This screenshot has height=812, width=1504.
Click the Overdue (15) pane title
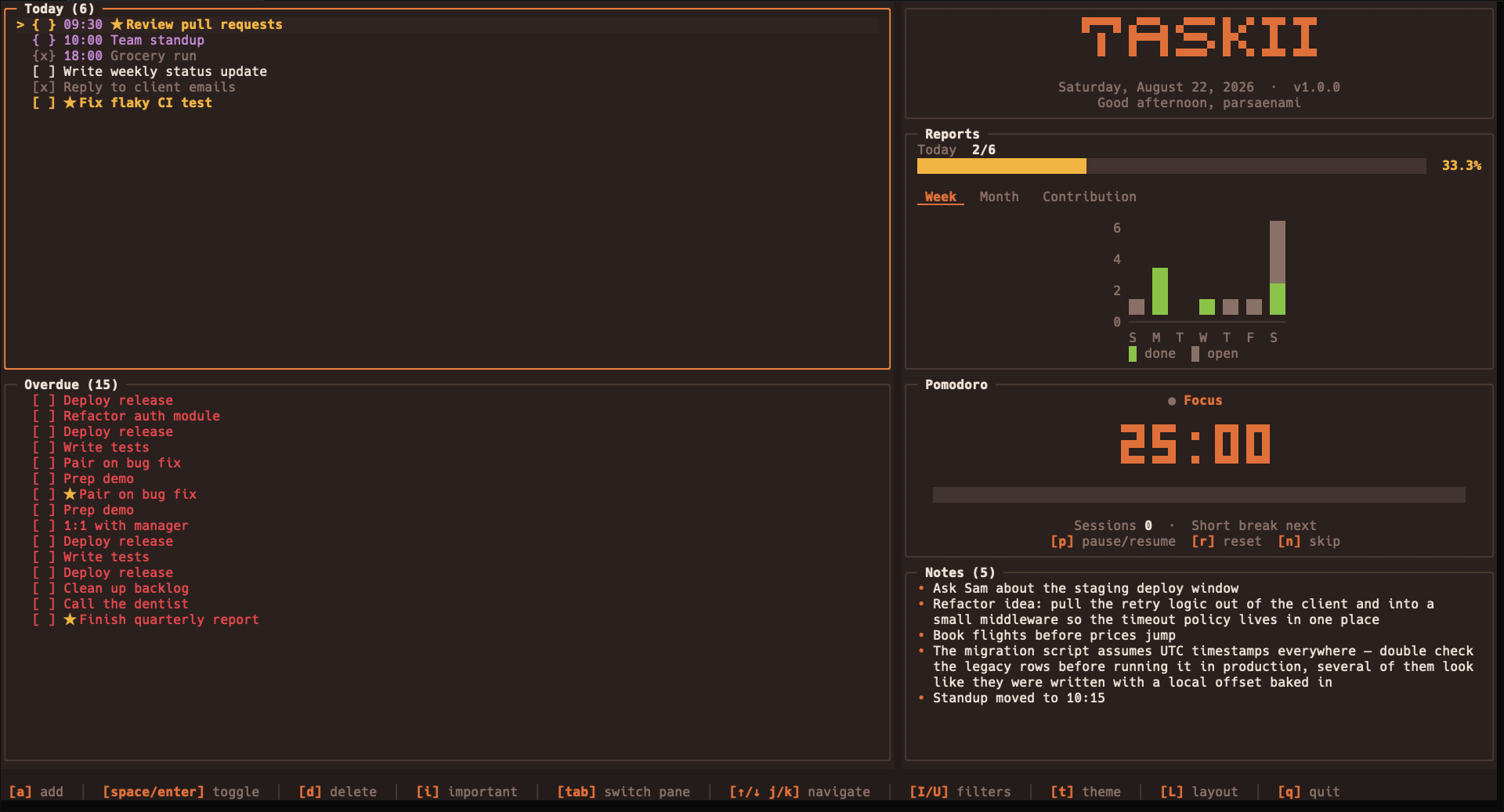pos(71,384)
